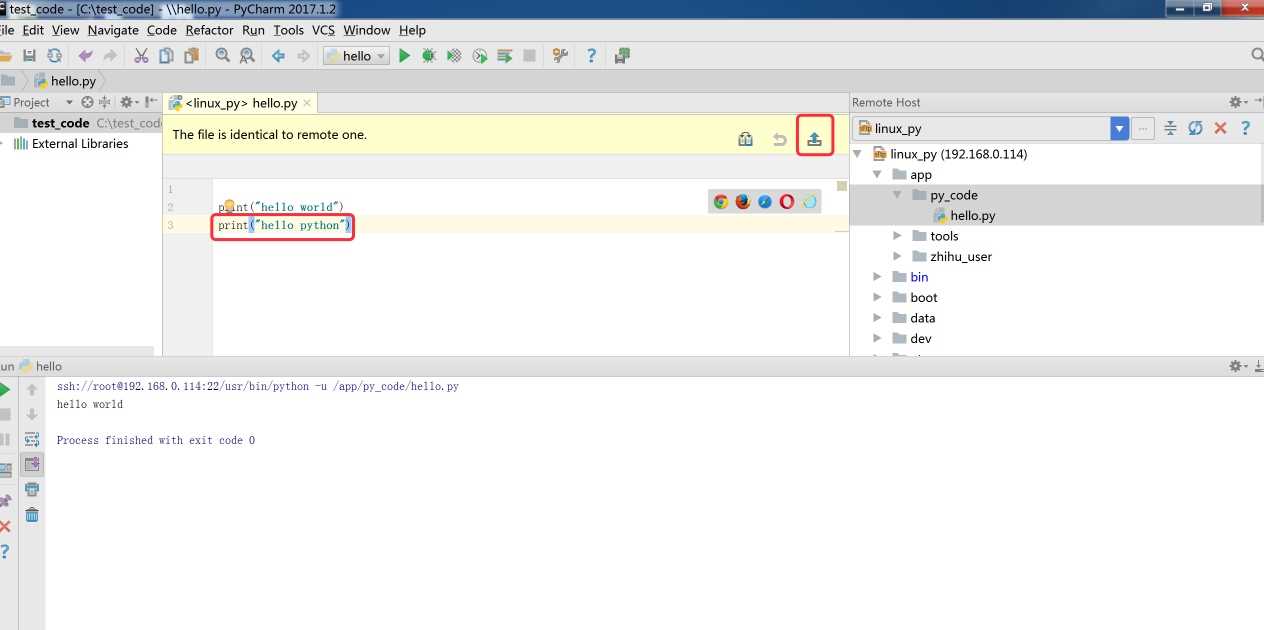This screenshot has height=630, width=1264.
Task: Start debugging with the bug icon
Action: click(429, 56)
